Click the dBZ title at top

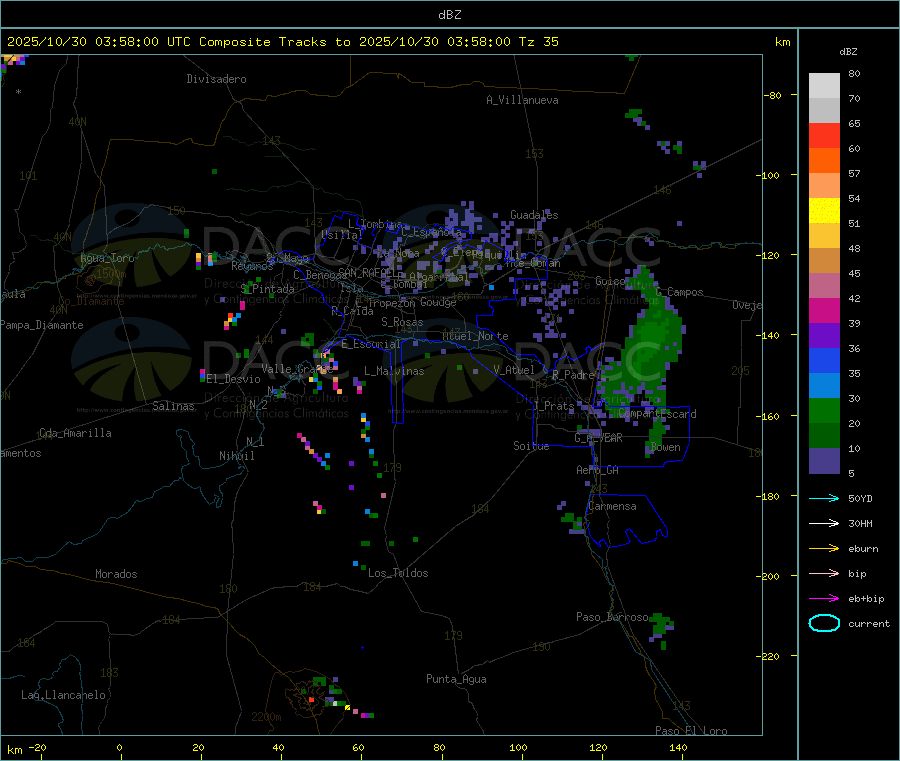(x=450, y=14)
